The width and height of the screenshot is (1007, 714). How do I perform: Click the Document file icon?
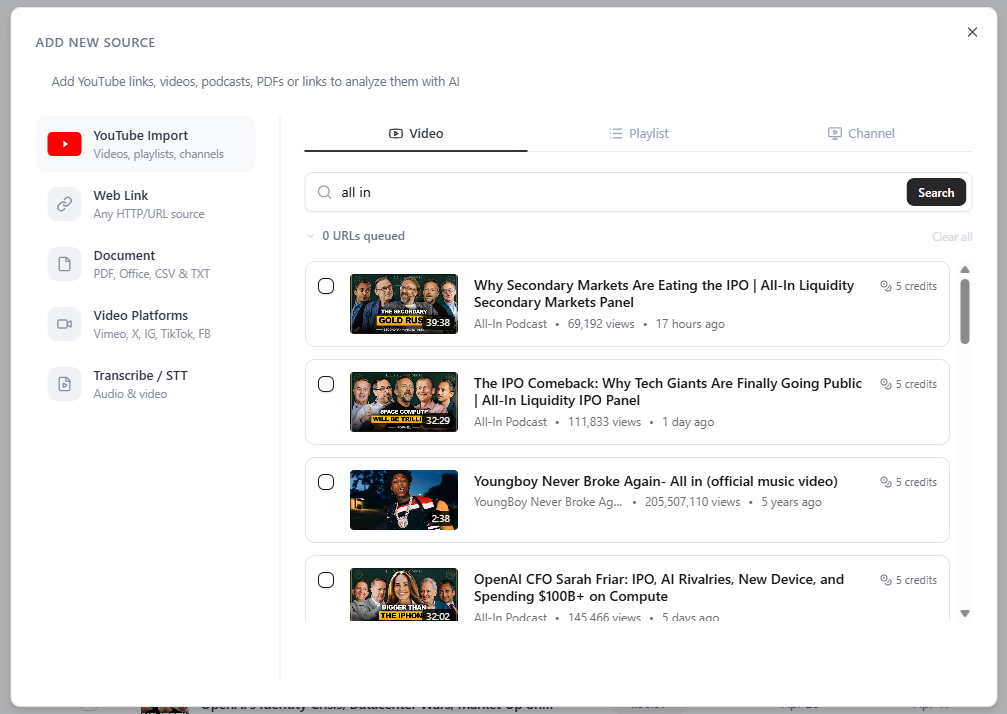64,264
